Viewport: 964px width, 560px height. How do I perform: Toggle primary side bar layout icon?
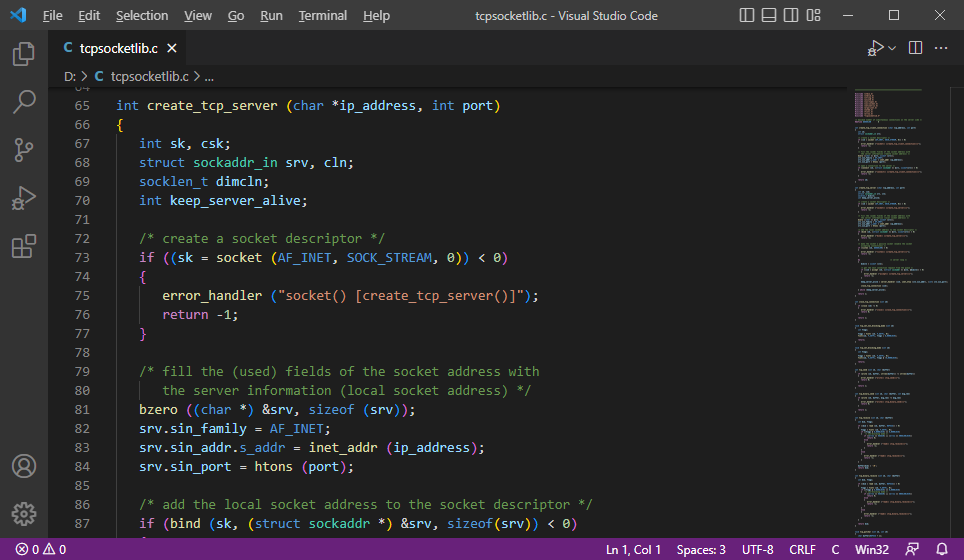746,15
